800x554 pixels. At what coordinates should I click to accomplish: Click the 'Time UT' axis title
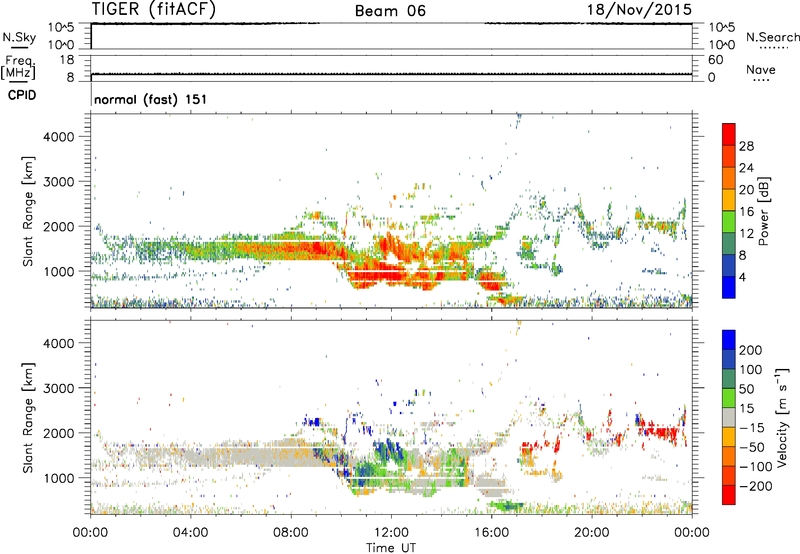click(391, 548)
